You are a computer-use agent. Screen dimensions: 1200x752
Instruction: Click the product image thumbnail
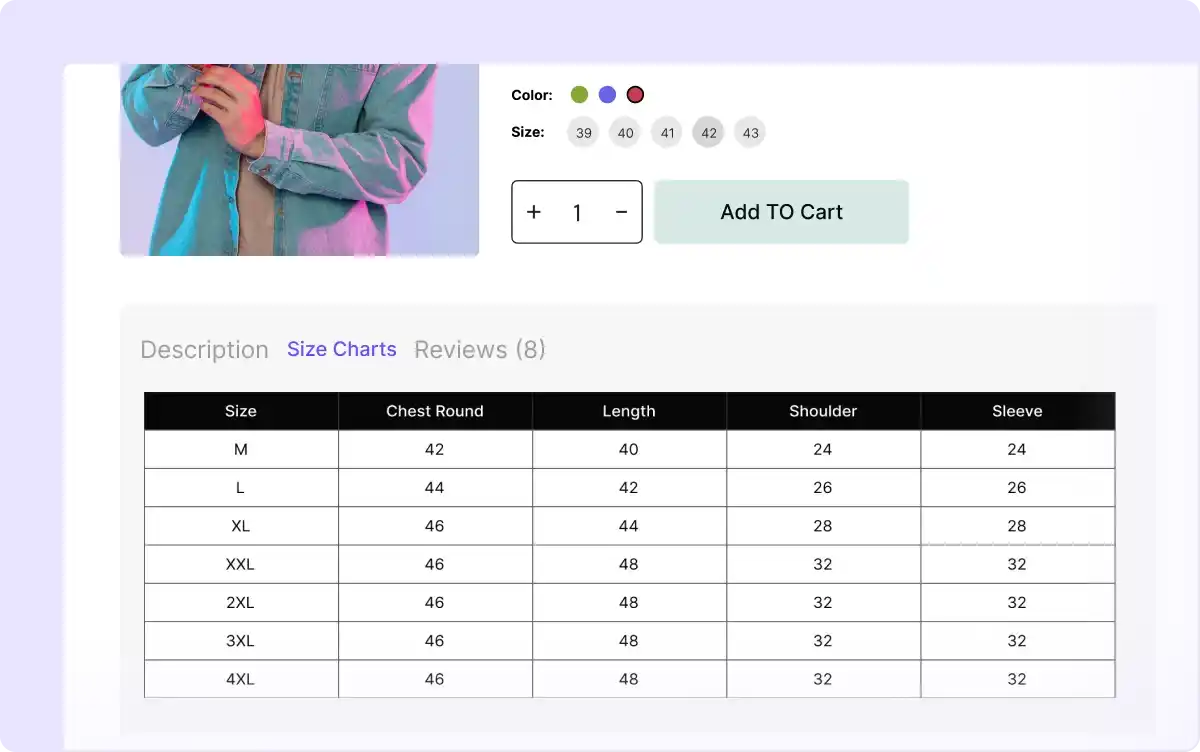click(x=299, y=160)
